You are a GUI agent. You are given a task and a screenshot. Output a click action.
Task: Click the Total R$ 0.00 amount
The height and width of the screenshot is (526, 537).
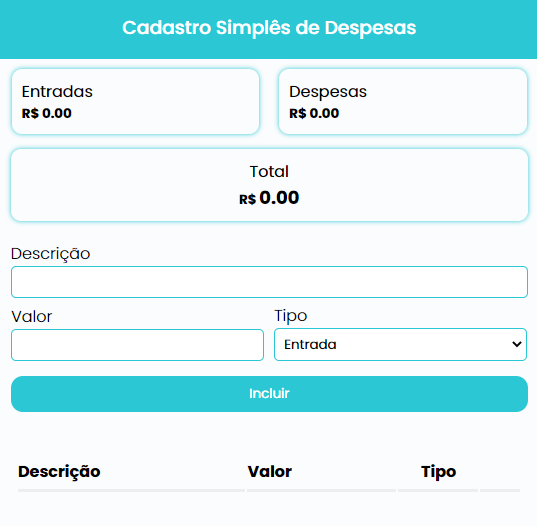(269, 198)
